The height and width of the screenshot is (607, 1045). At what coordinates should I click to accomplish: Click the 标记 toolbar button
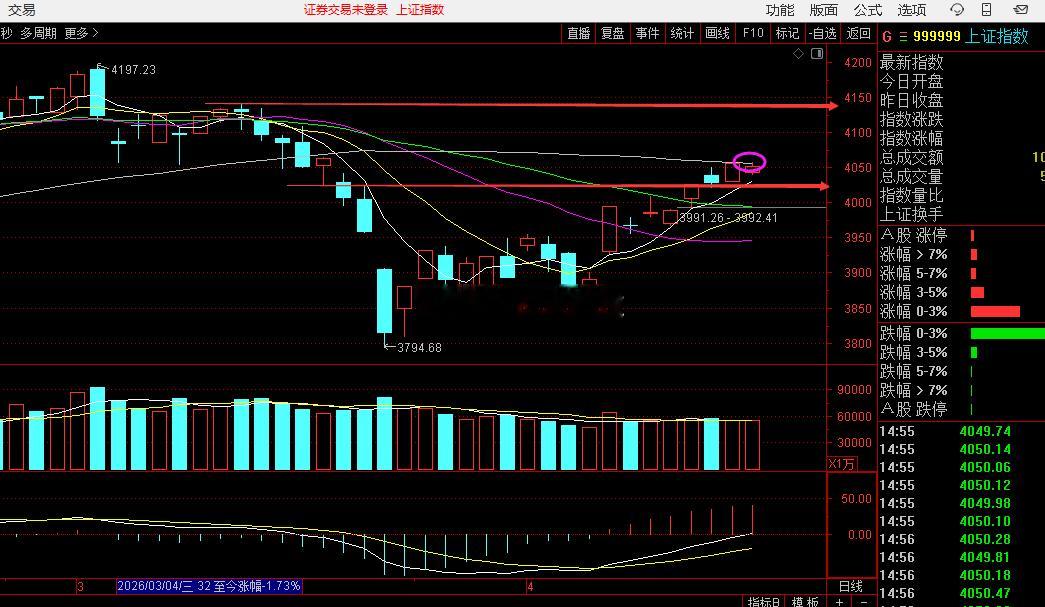click(787, 33)
